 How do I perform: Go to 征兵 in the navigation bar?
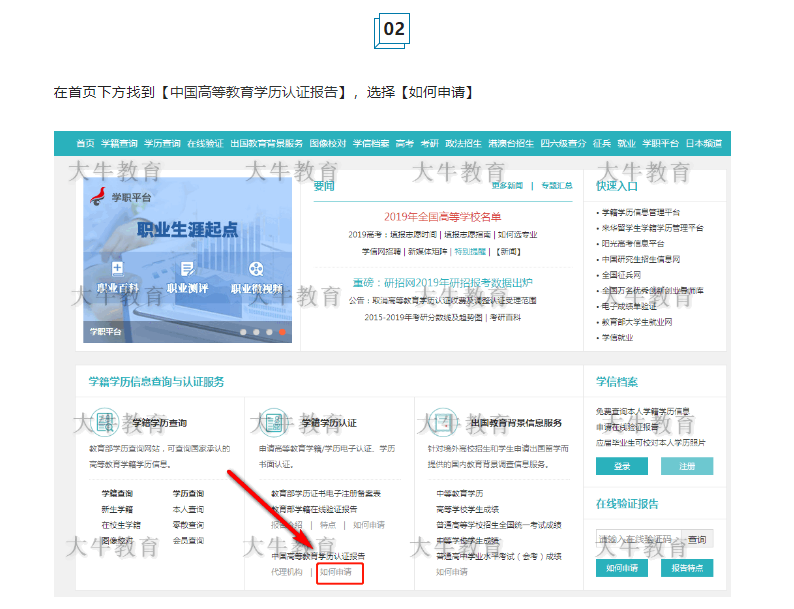[x=602, y=143]
